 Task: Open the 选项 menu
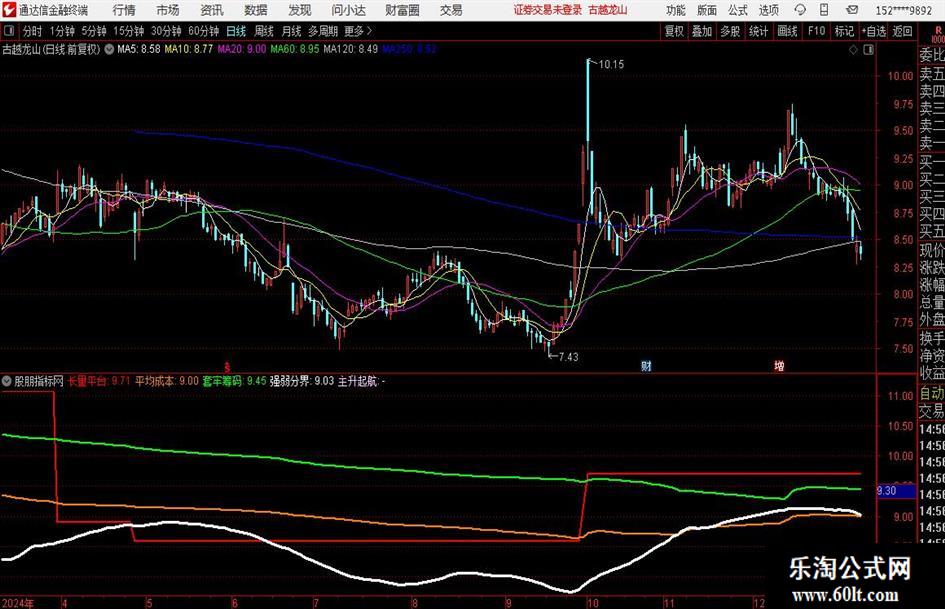point(768,10)
